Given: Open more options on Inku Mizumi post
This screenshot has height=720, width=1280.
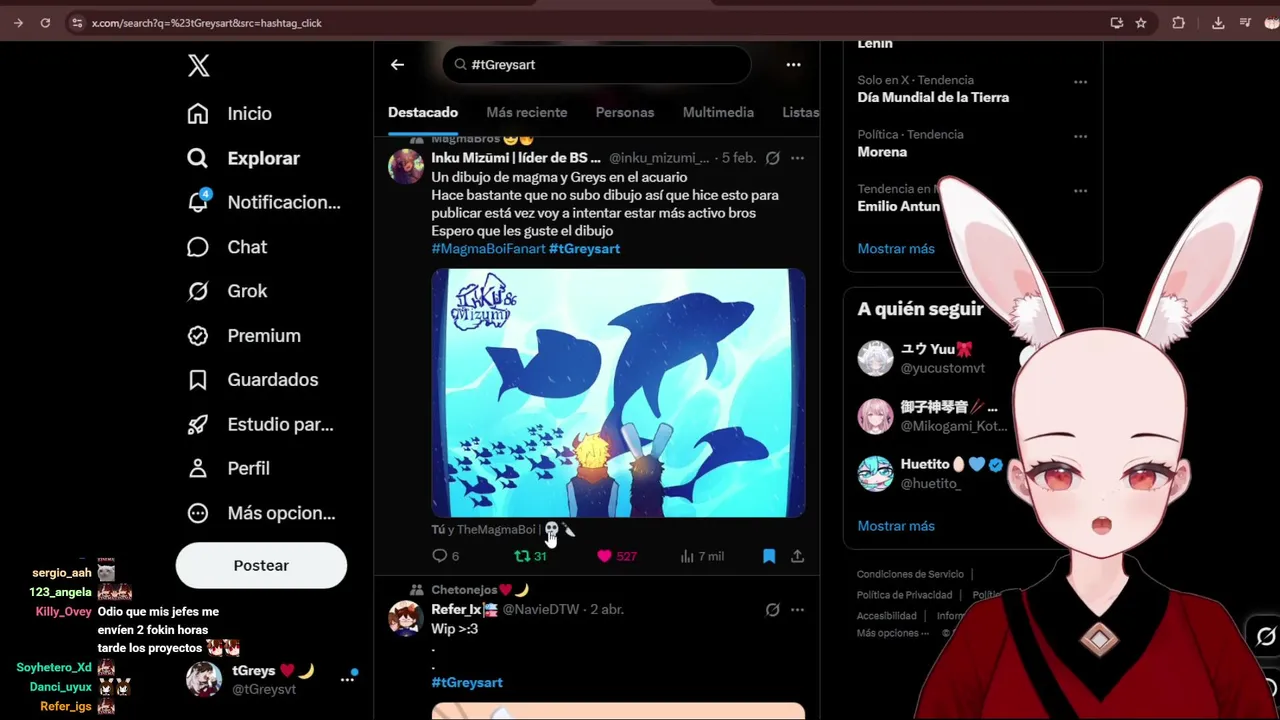Looking at the screenshot, I should pos(797,158).
